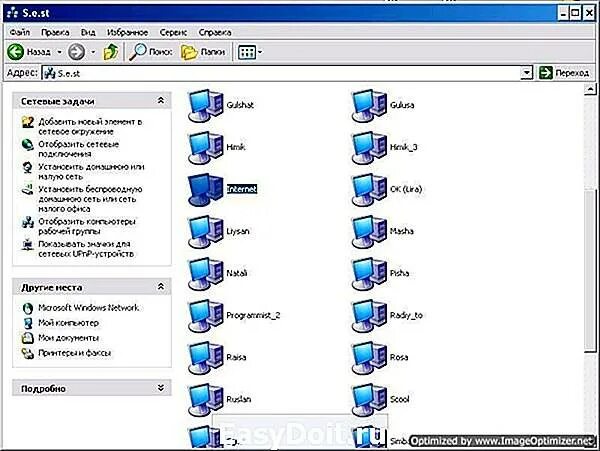Open the Views dropdown arrow
The width and height of the screenshot is (600, 451).
(x=260, y=52)
